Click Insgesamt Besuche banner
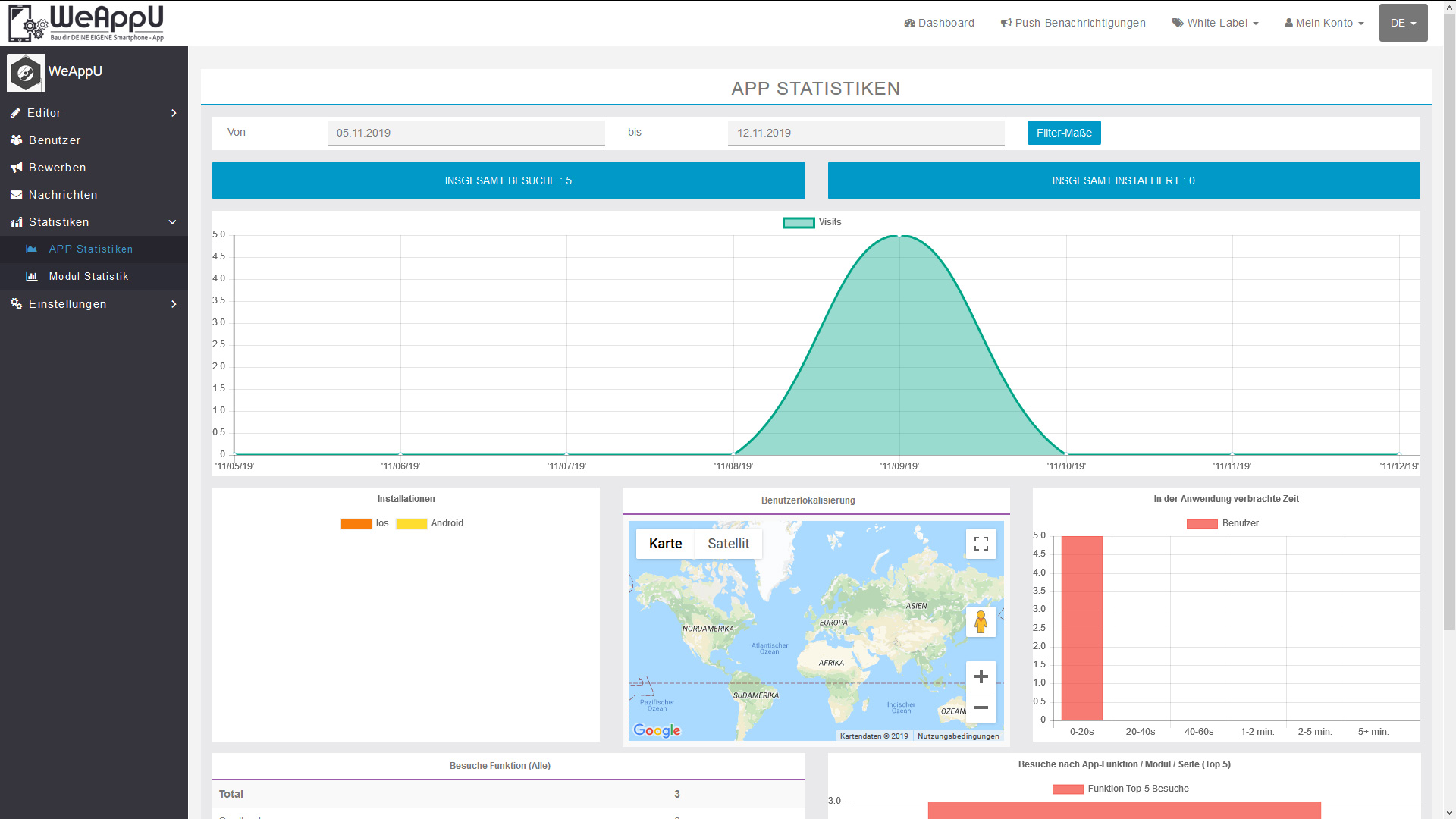 [508, 180]
